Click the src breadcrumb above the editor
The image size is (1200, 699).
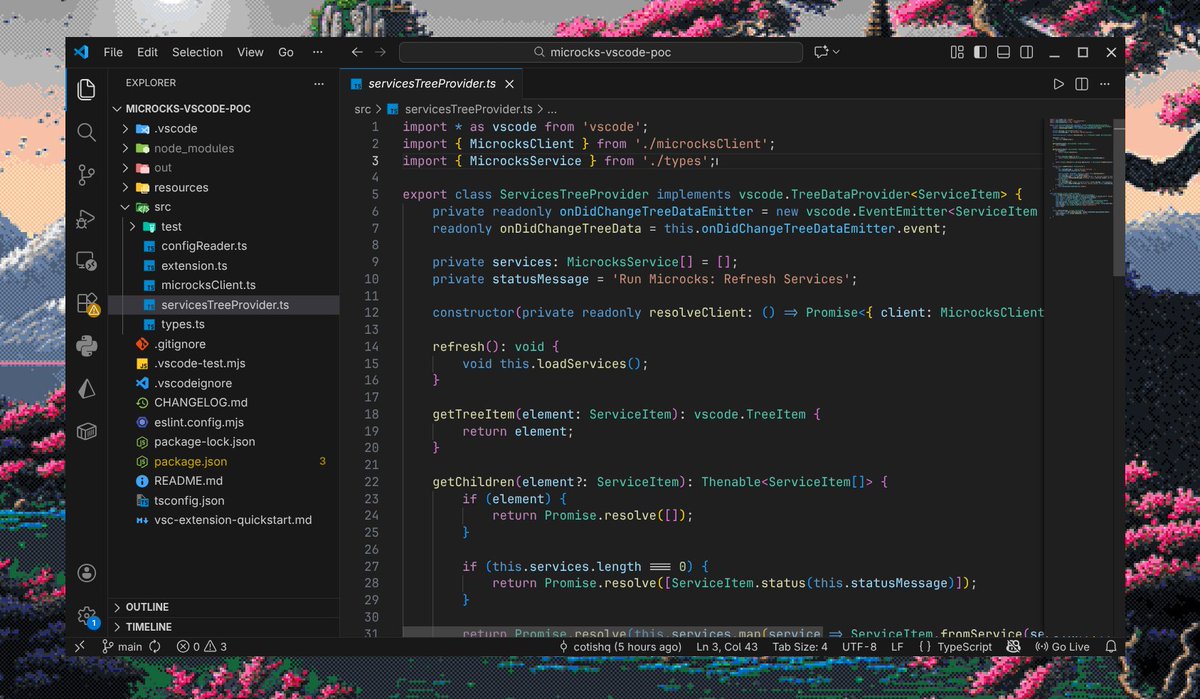coord(362,109)
